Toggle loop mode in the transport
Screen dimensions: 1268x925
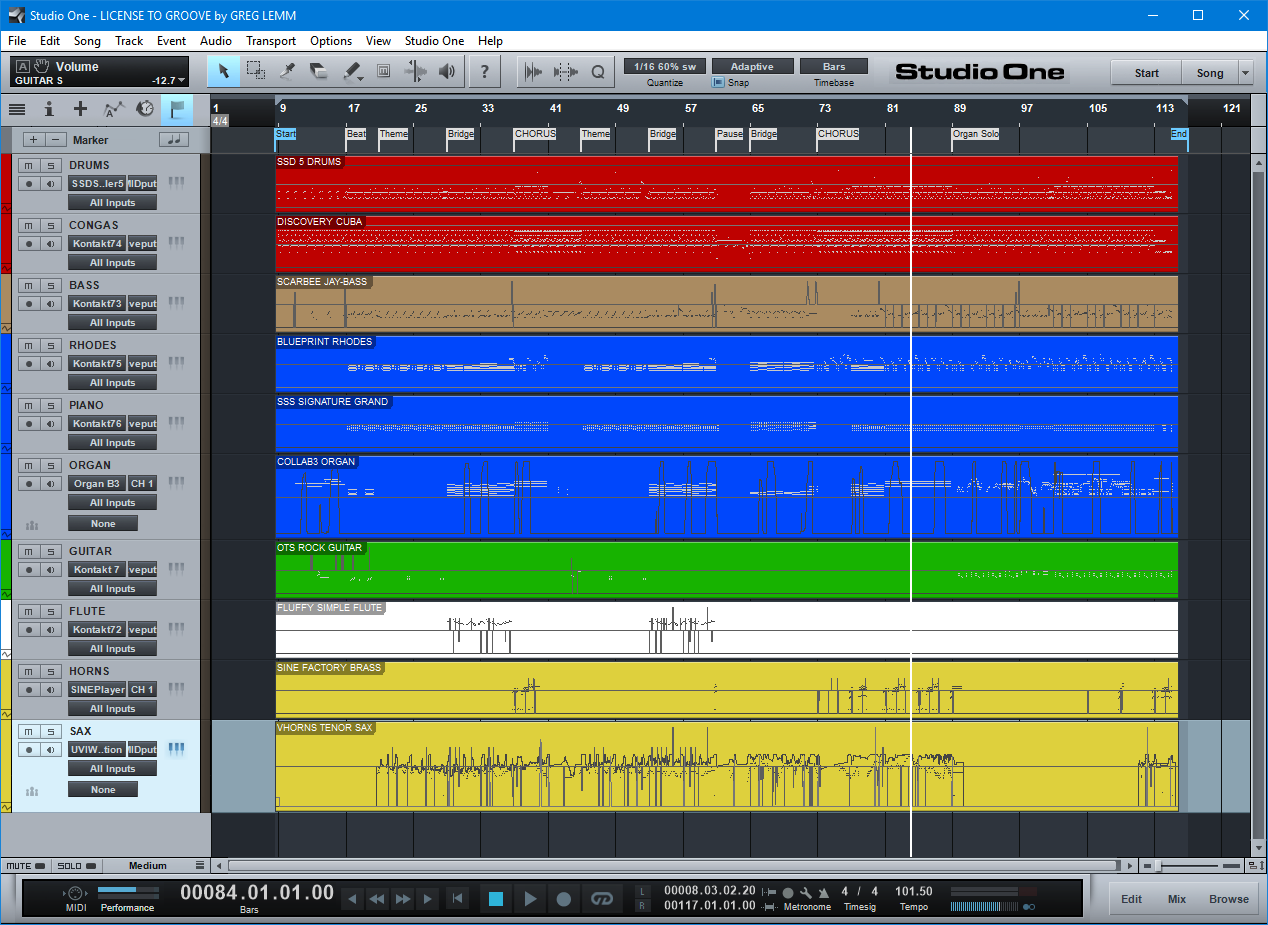601,899
